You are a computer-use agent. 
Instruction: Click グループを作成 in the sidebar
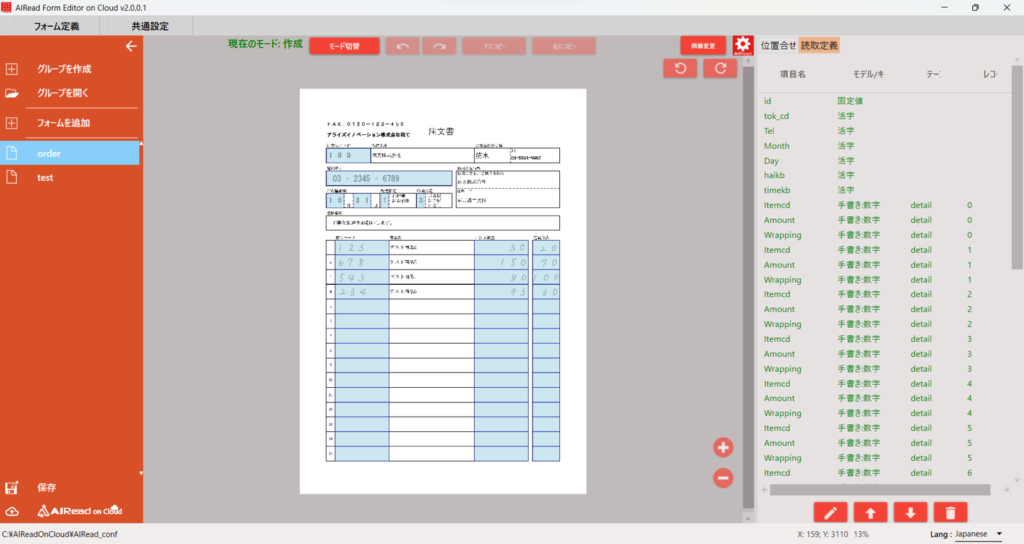[x=64, y=69]
